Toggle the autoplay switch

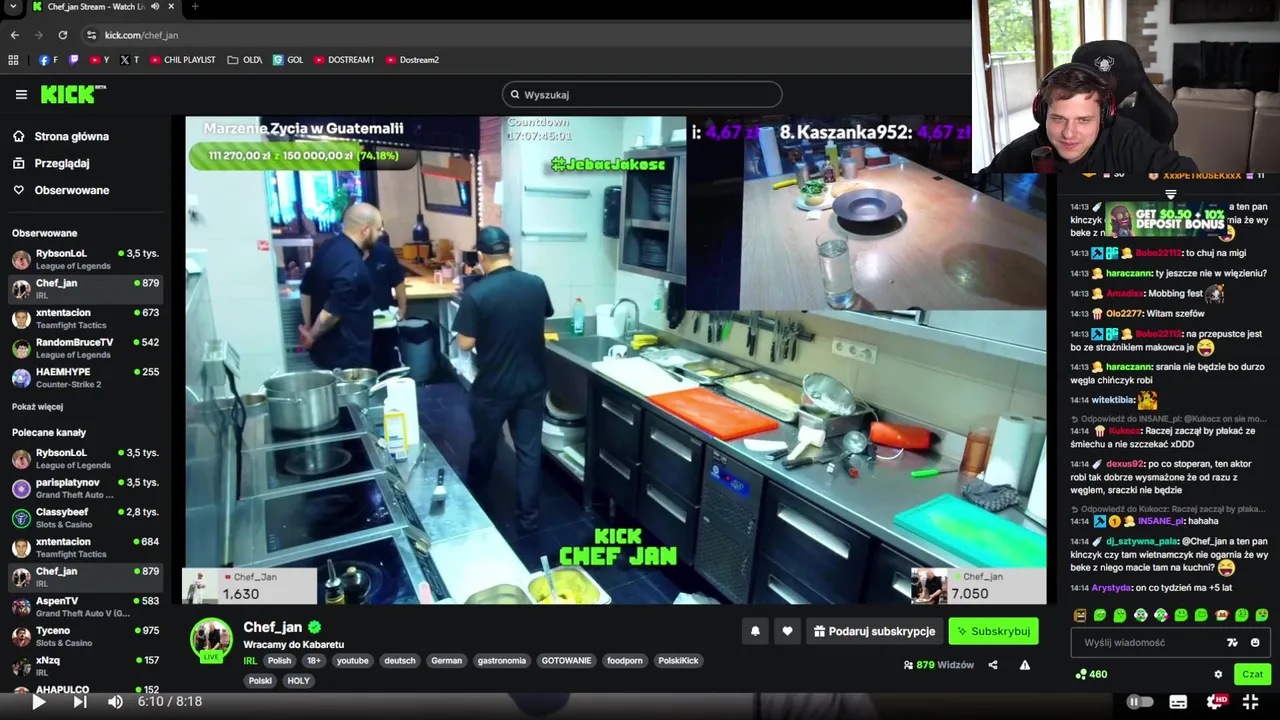pyautogui.click(x=1140, y=702)
